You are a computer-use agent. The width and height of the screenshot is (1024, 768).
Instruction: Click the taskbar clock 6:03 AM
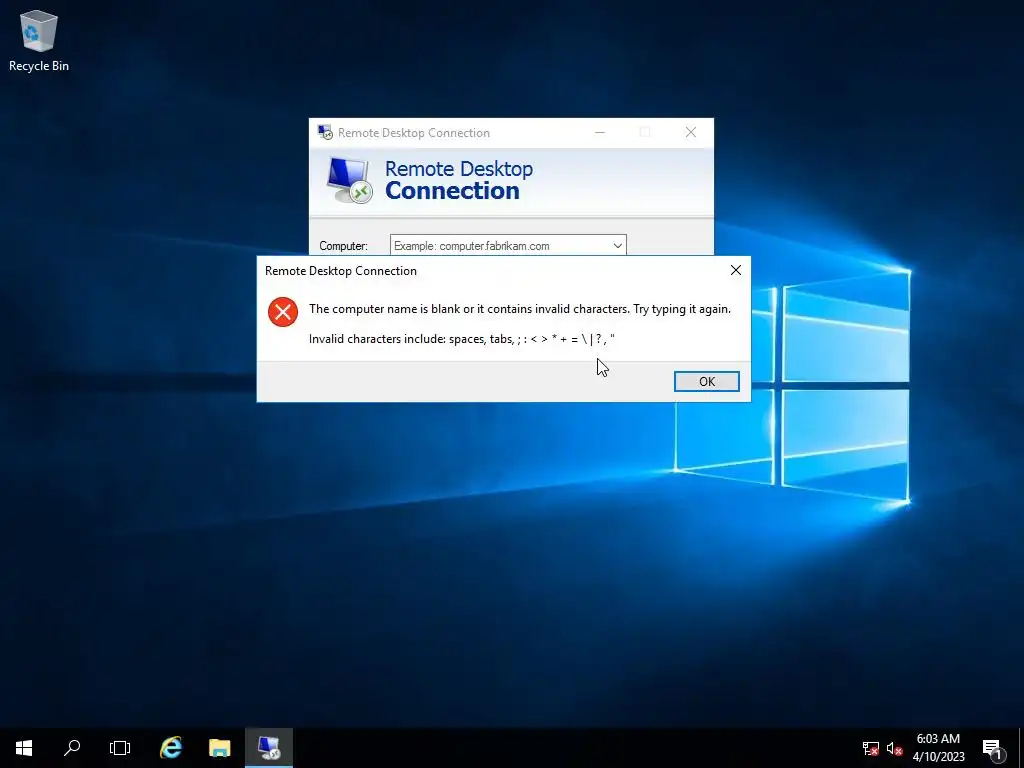(938, 748)
